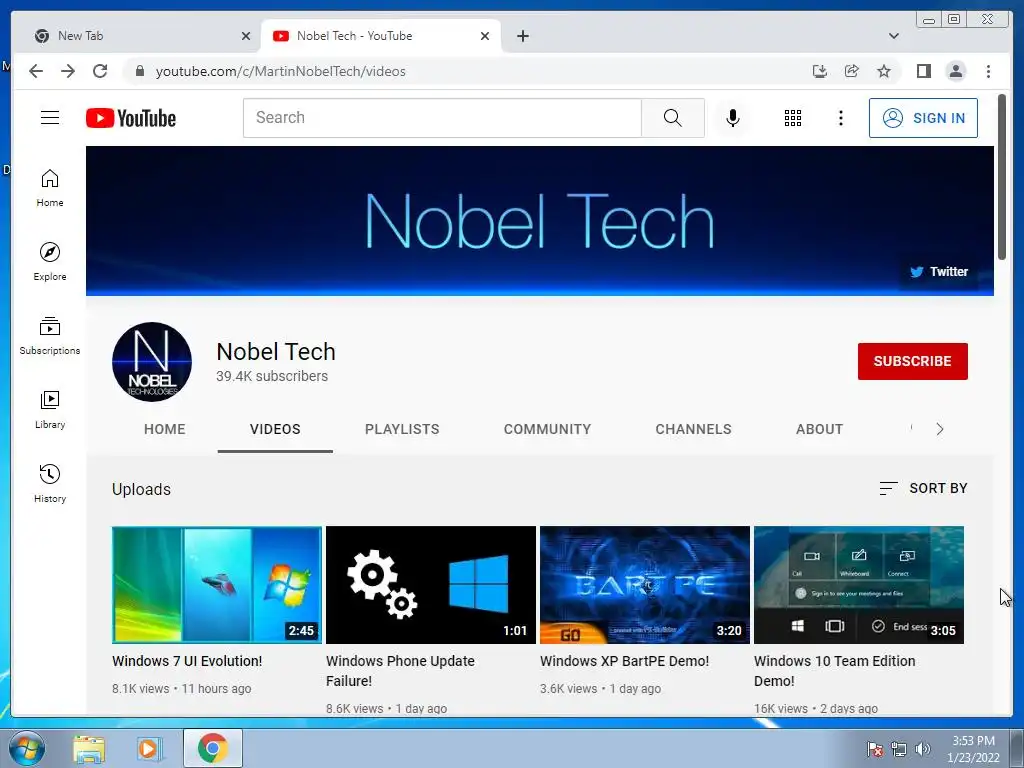Go to Home in the sidebar

pos(50,189)
